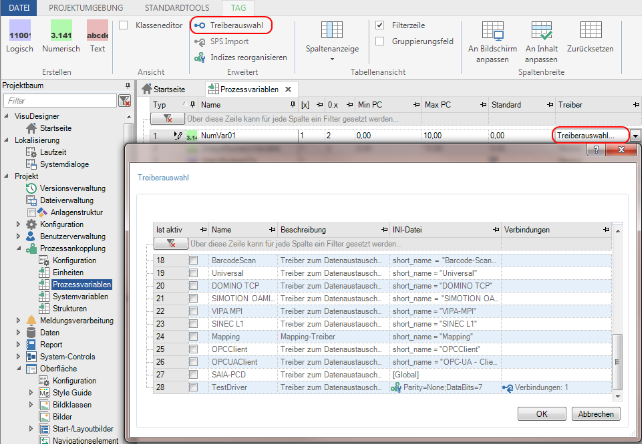The width and height of the screenshot is (642, 444).
Task: Activate the BarcodeScan driver checkbox
Action: [193, 260]
